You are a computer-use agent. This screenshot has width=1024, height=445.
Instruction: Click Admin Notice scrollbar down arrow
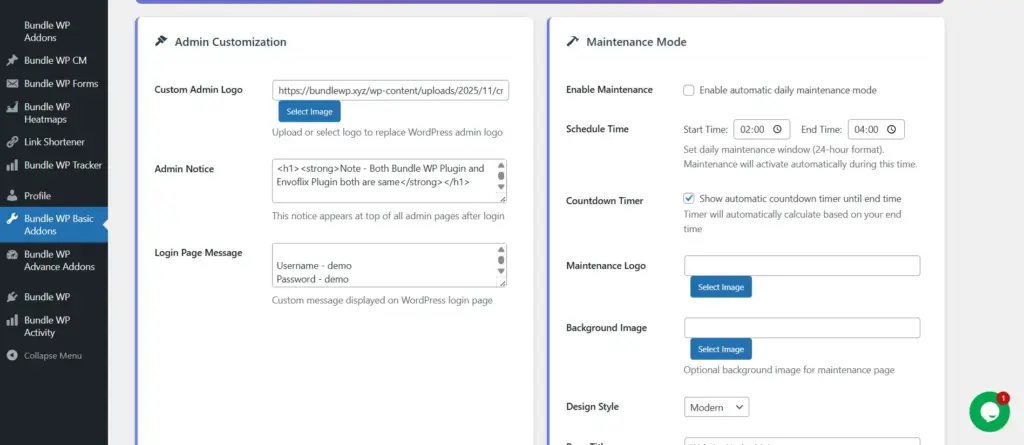501,187
